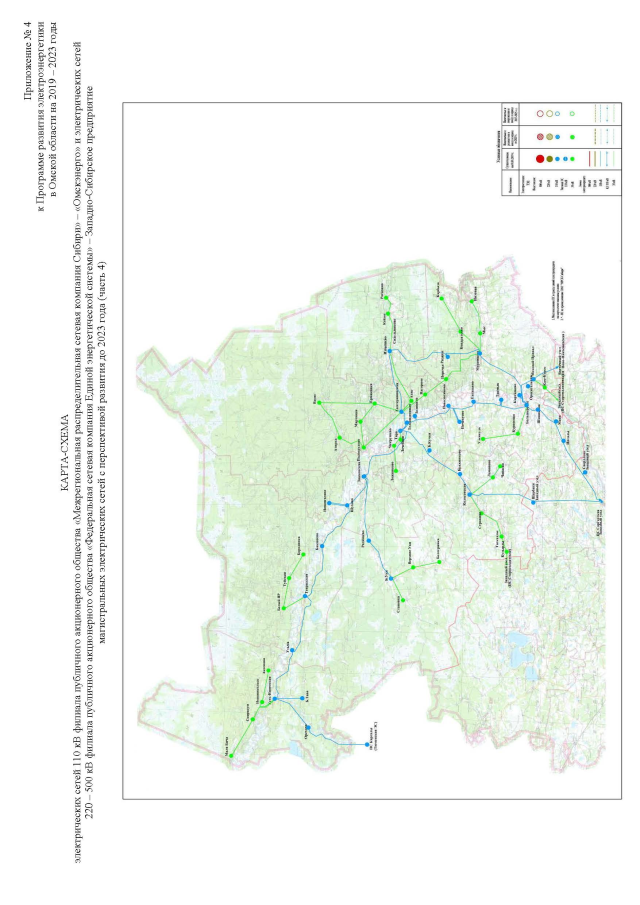The width and height of the screenshot is (640, 905).
Task: Click the Васисс green substation marker
Action: pos(318,404)
